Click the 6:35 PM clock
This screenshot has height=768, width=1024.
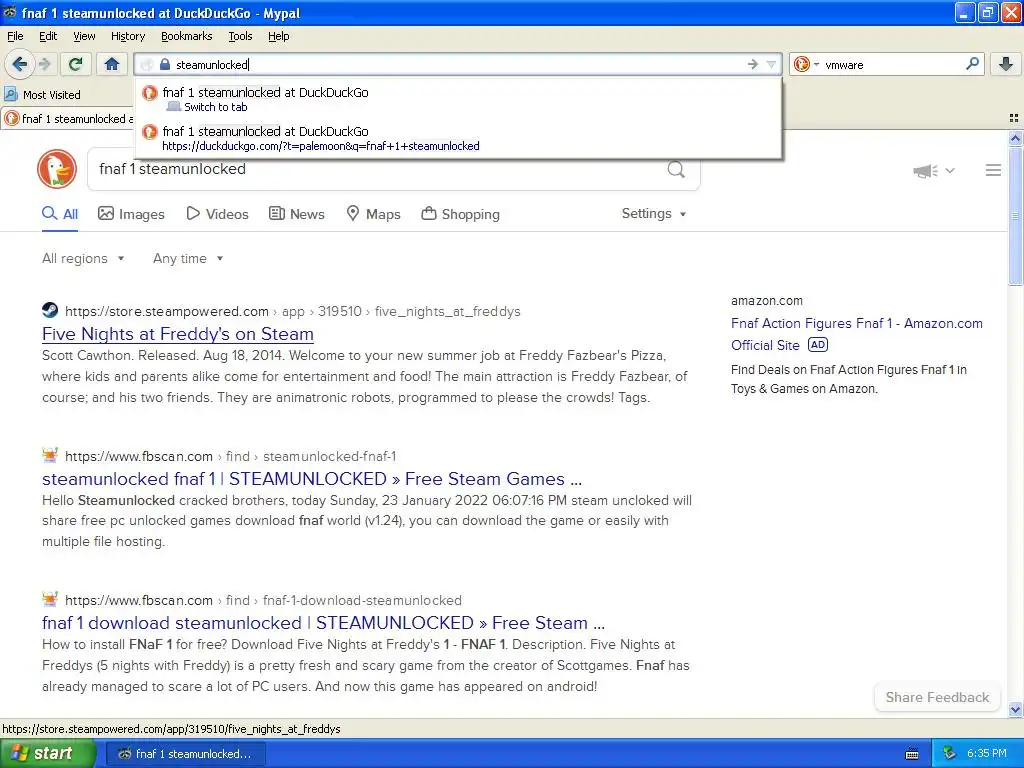click(987, 753)
